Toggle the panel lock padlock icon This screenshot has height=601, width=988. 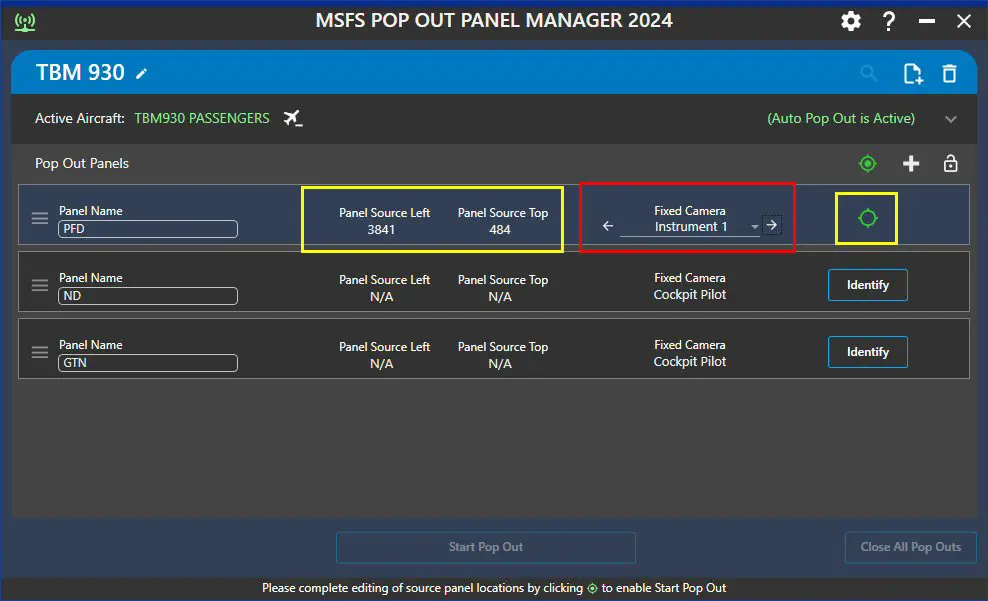click(x=950, y=163)
